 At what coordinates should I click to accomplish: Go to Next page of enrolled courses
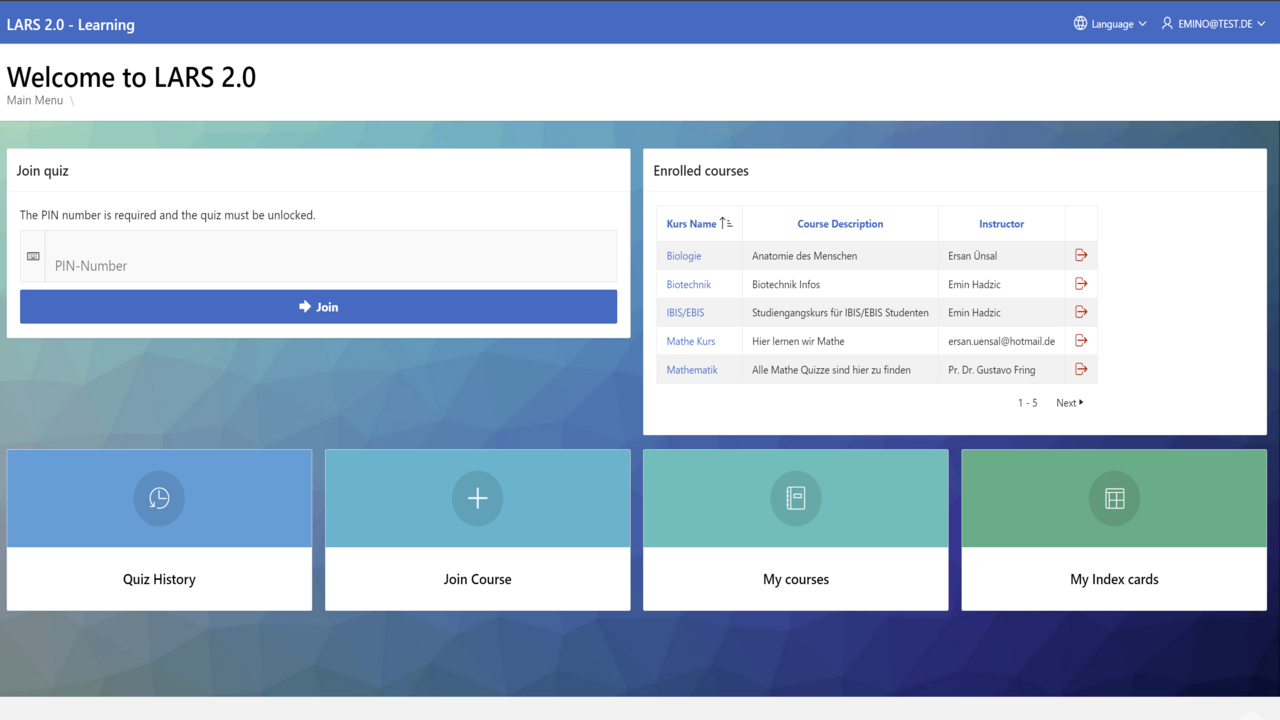click(x=1069, y=403)
